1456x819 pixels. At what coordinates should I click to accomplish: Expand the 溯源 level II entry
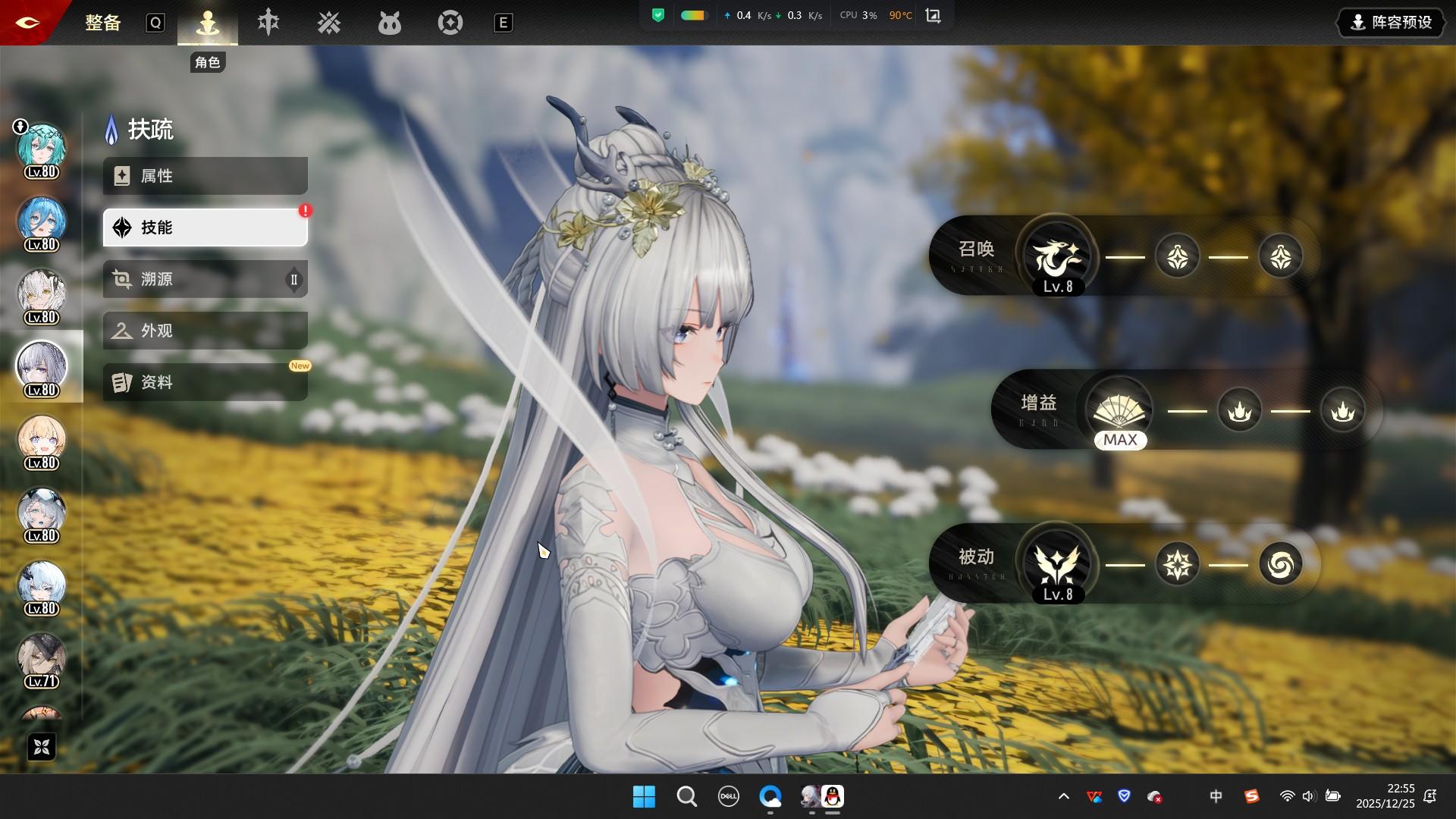click(205, 279)
